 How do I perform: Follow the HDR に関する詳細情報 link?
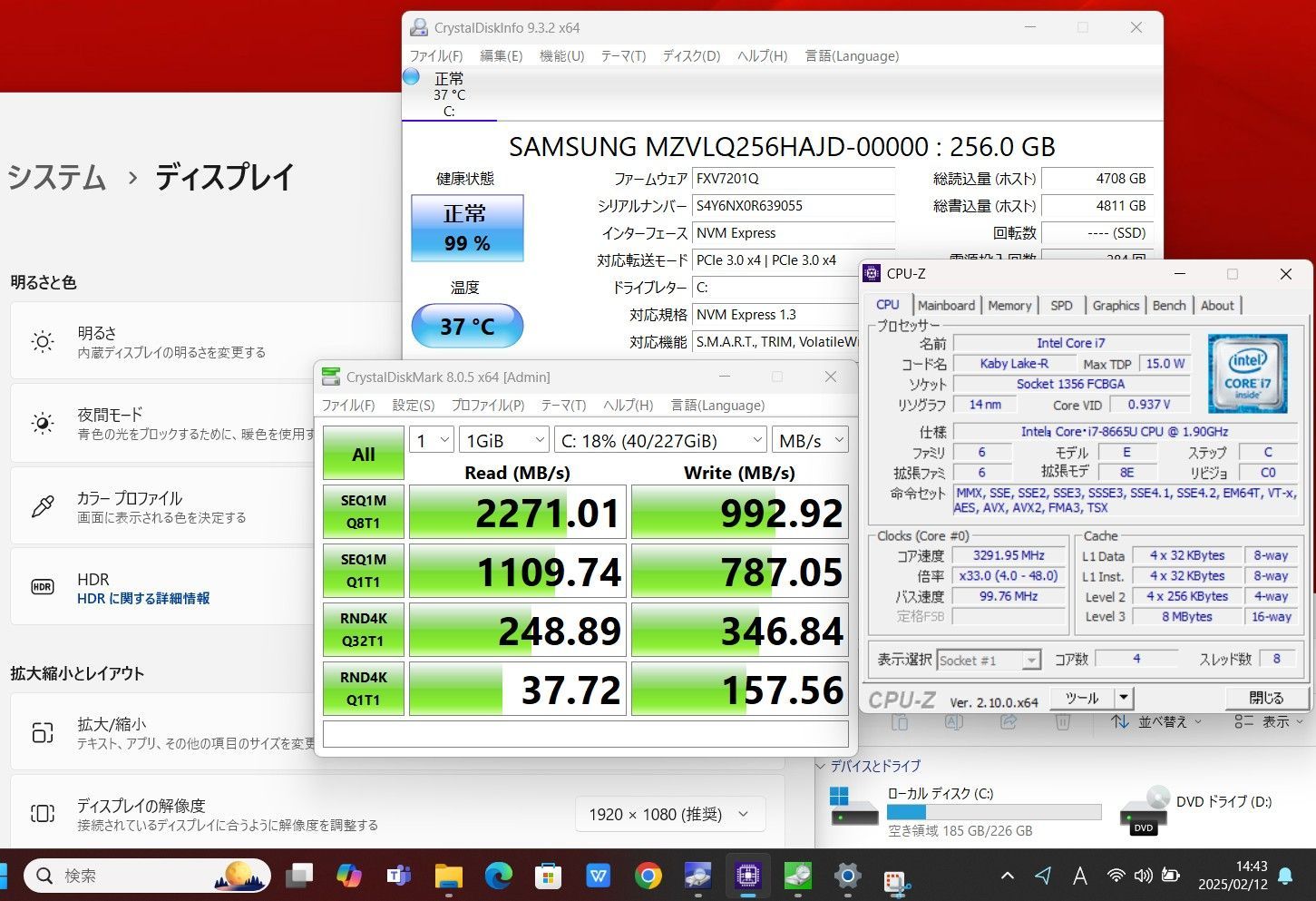tap(143, 599)
